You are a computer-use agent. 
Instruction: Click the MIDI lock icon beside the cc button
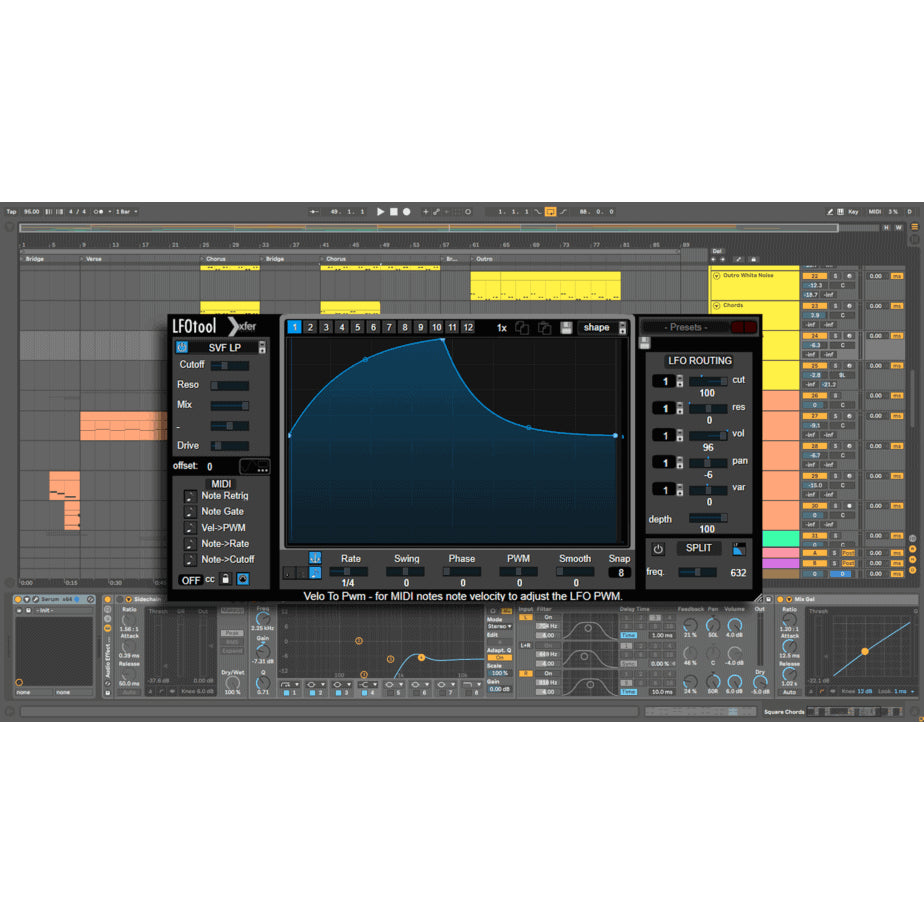pyautogui.click(x=225, y=579)
